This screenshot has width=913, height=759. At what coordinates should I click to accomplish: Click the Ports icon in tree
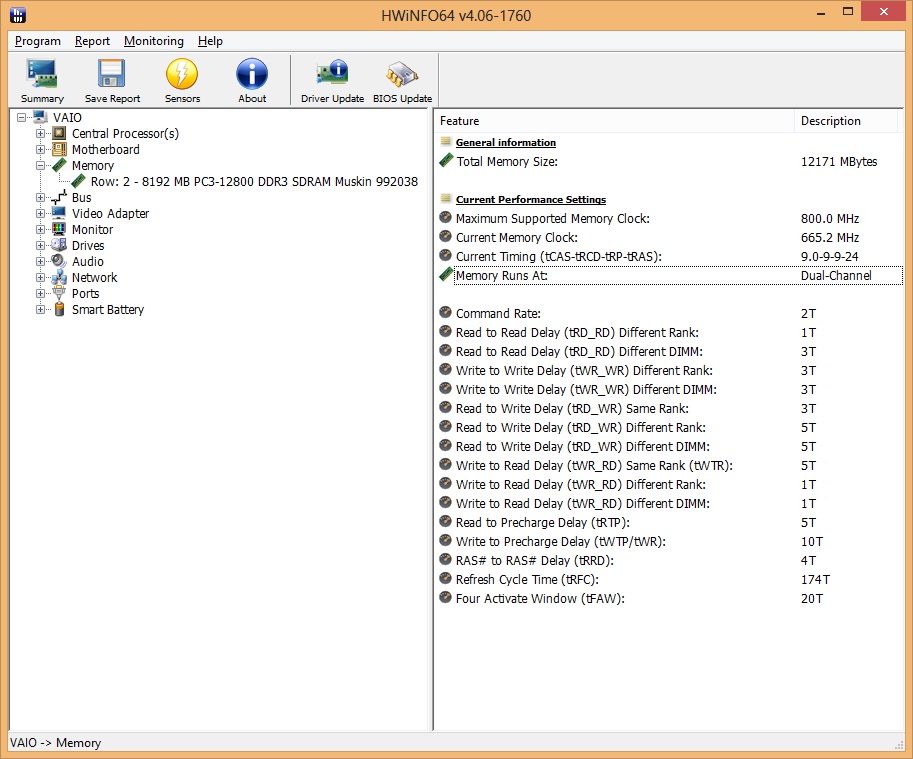59,293
